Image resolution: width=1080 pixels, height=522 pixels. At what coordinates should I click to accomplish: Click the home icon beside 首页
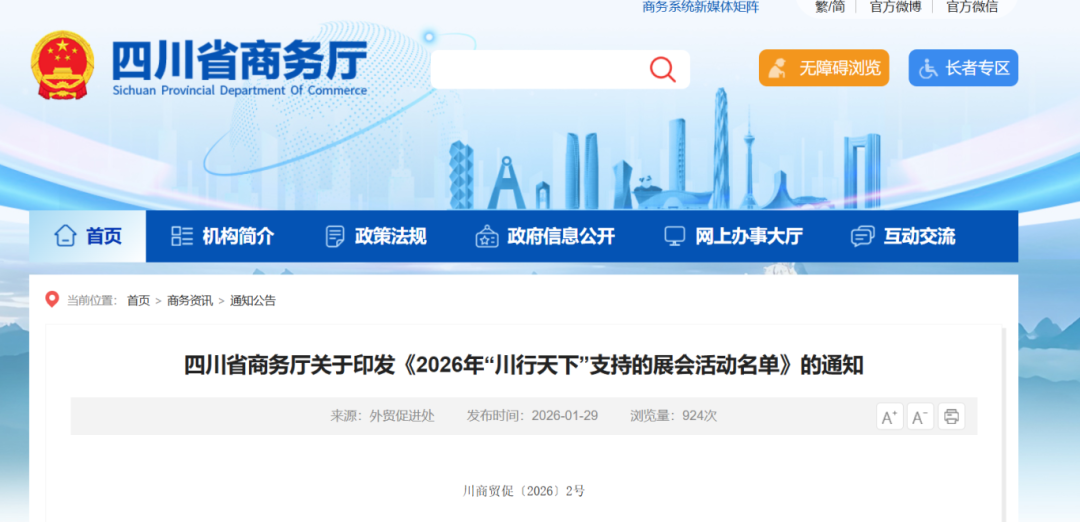[65, 236]
